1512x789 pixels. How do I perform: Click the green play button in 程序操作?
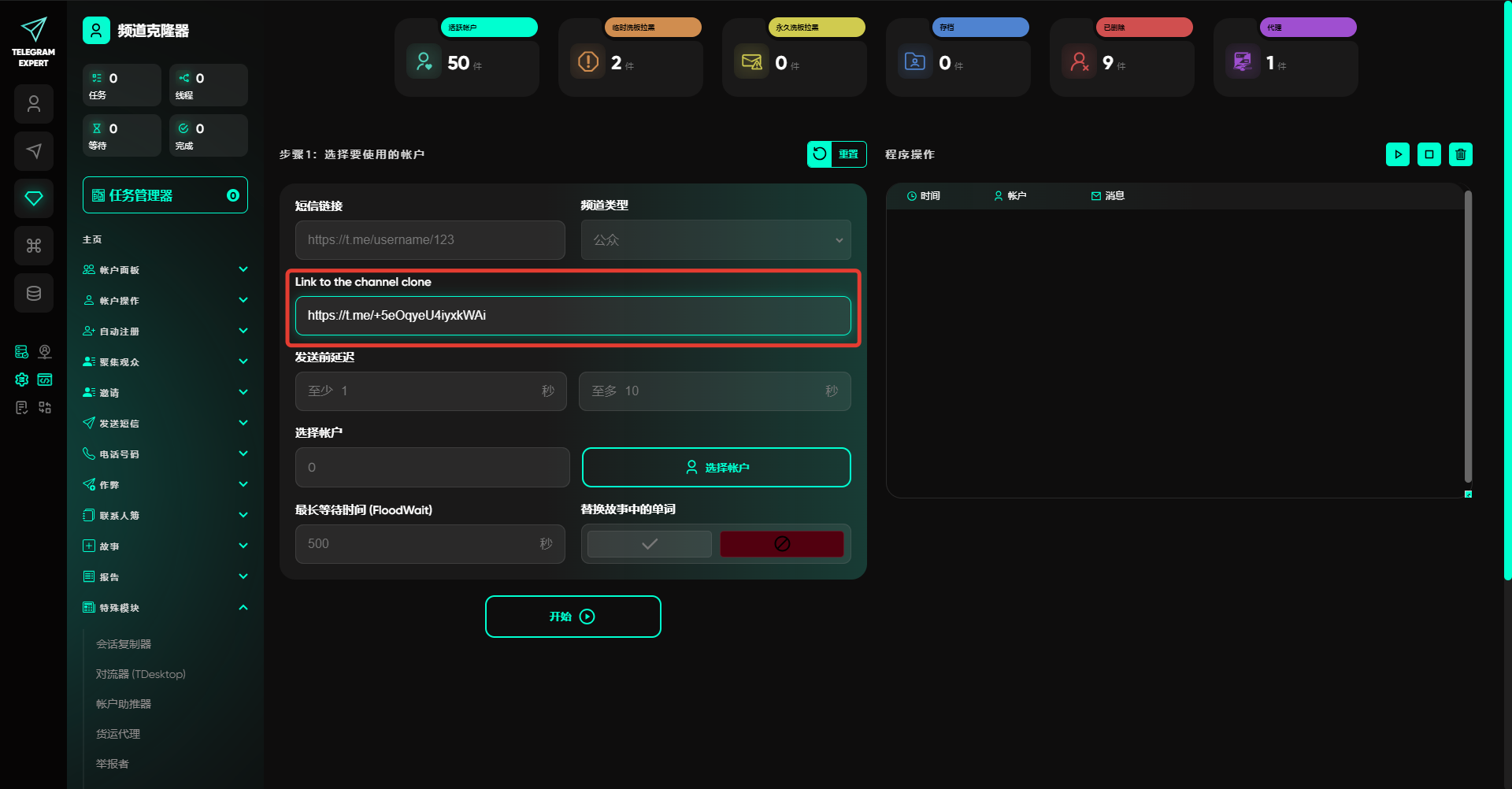pos(1397,154)
